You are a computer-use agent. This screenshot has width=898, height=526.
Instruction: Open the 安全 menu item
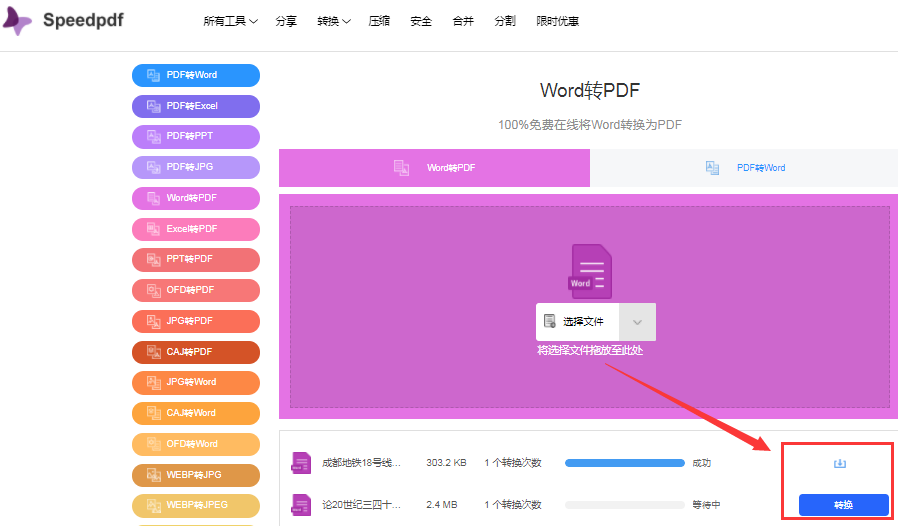(421, 21)
